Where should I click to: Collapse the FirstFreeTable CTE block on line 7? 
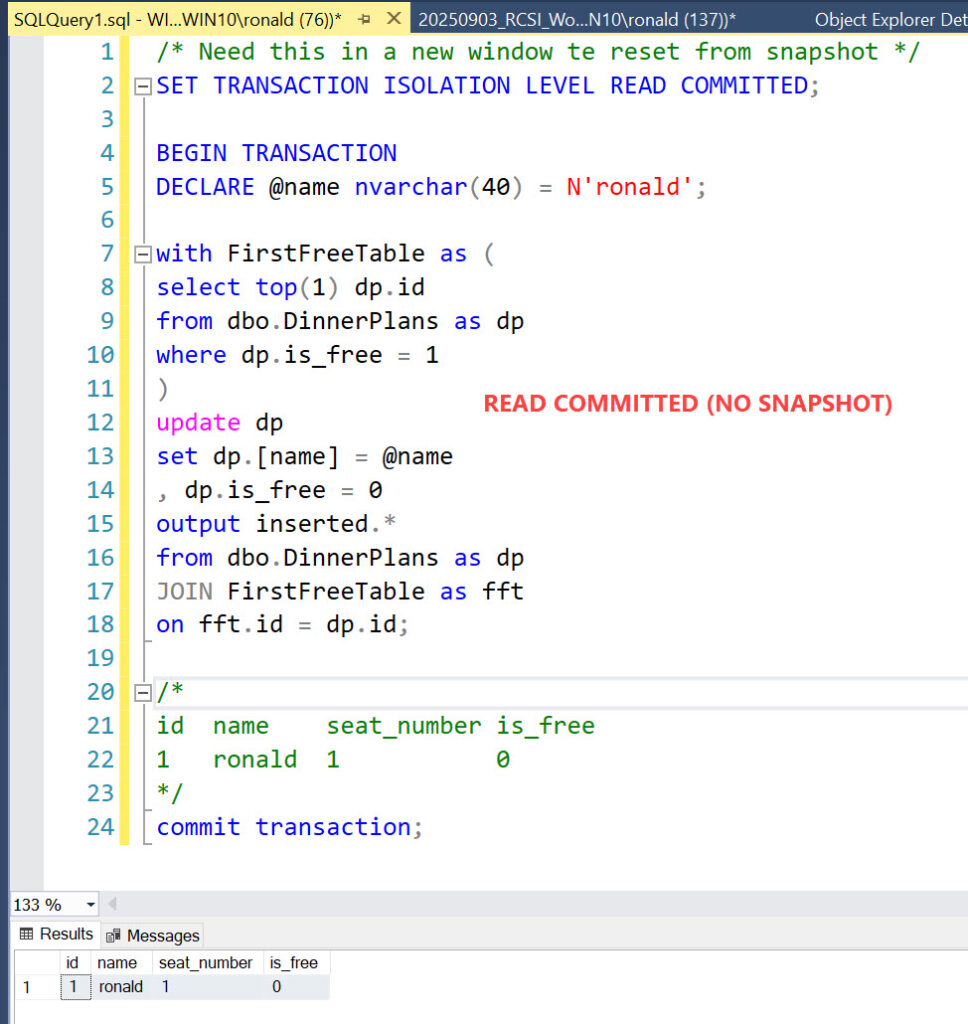coord(142,254)
